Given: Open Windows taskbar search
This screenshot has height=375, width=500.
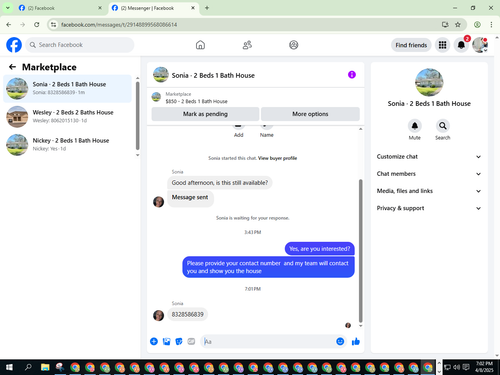Looking at the screenshot, I should [28, 367].
